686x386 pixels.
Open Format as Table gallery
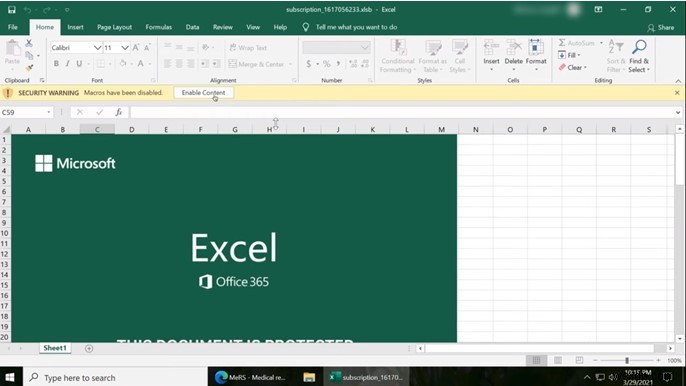pyautogui.click(x=433, y=56)
